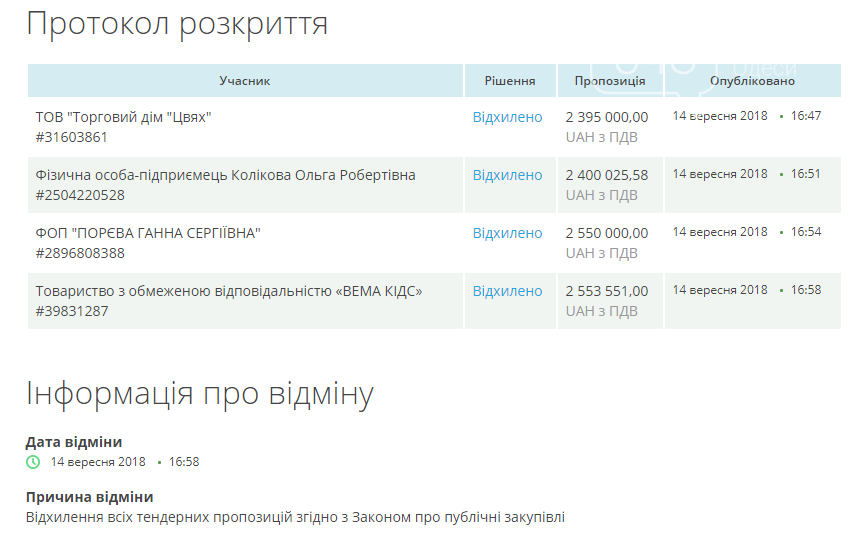The image size is (859, 537).
Task: Click the clock icon next to cancellation date
Action: coord(33,462)
